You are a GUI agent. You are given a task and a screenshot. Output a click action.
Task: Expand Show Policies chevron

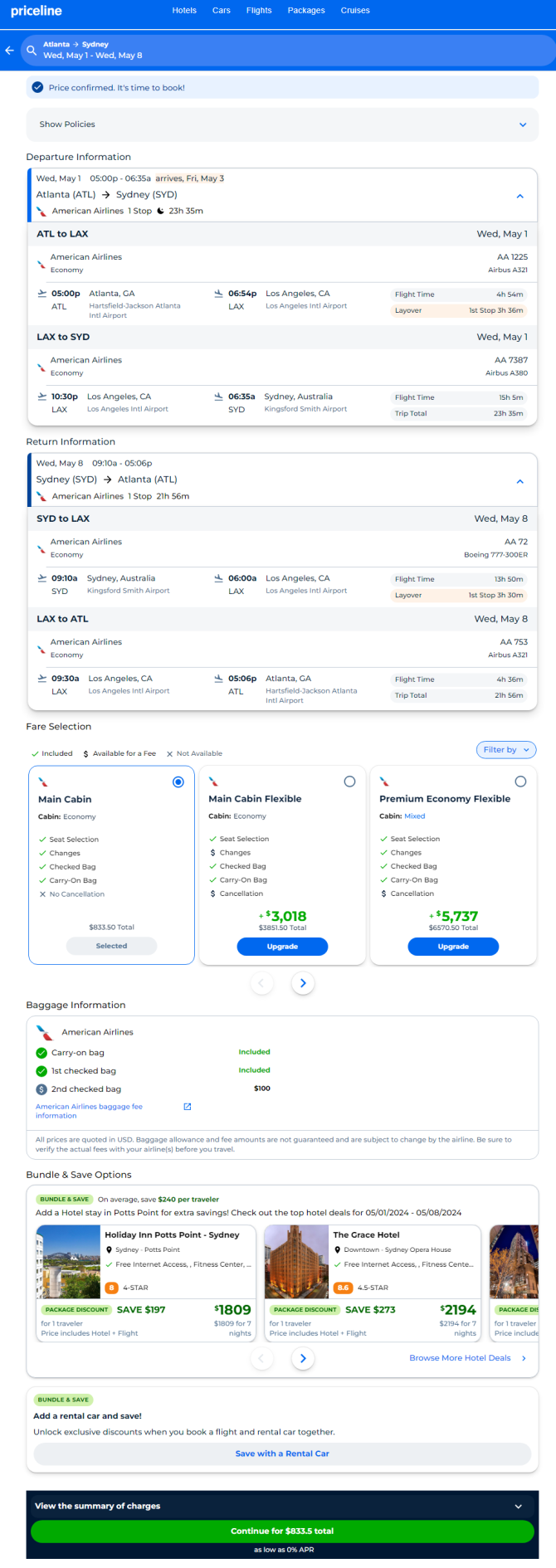[x=523, y=124]
